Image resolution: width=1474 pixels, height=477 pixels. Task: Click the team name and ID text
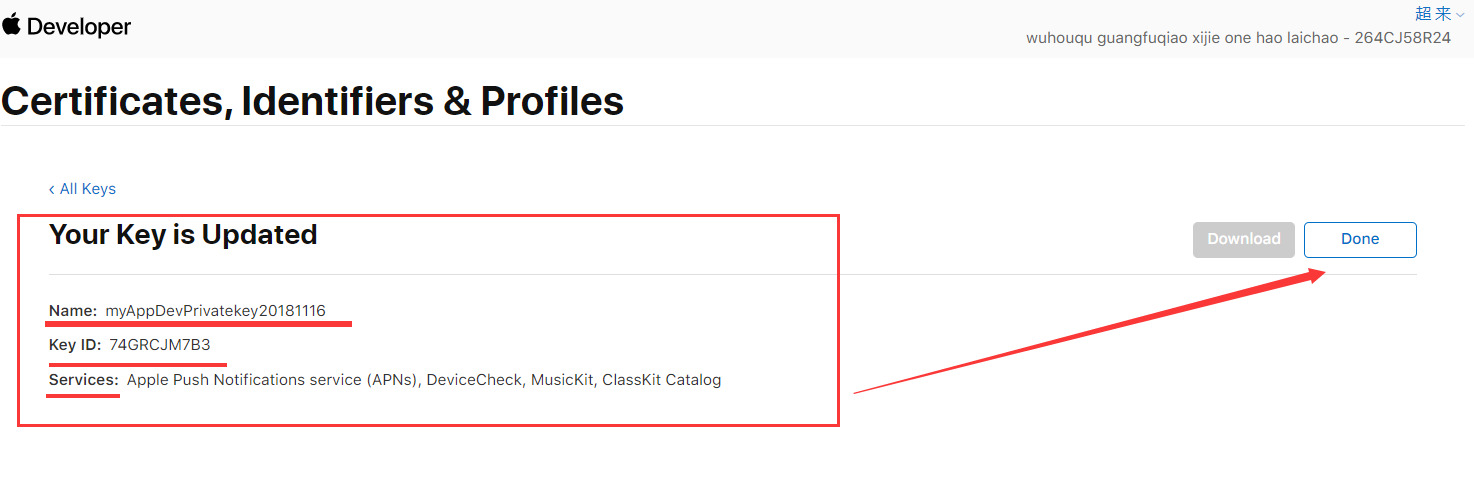point(1238,38)
